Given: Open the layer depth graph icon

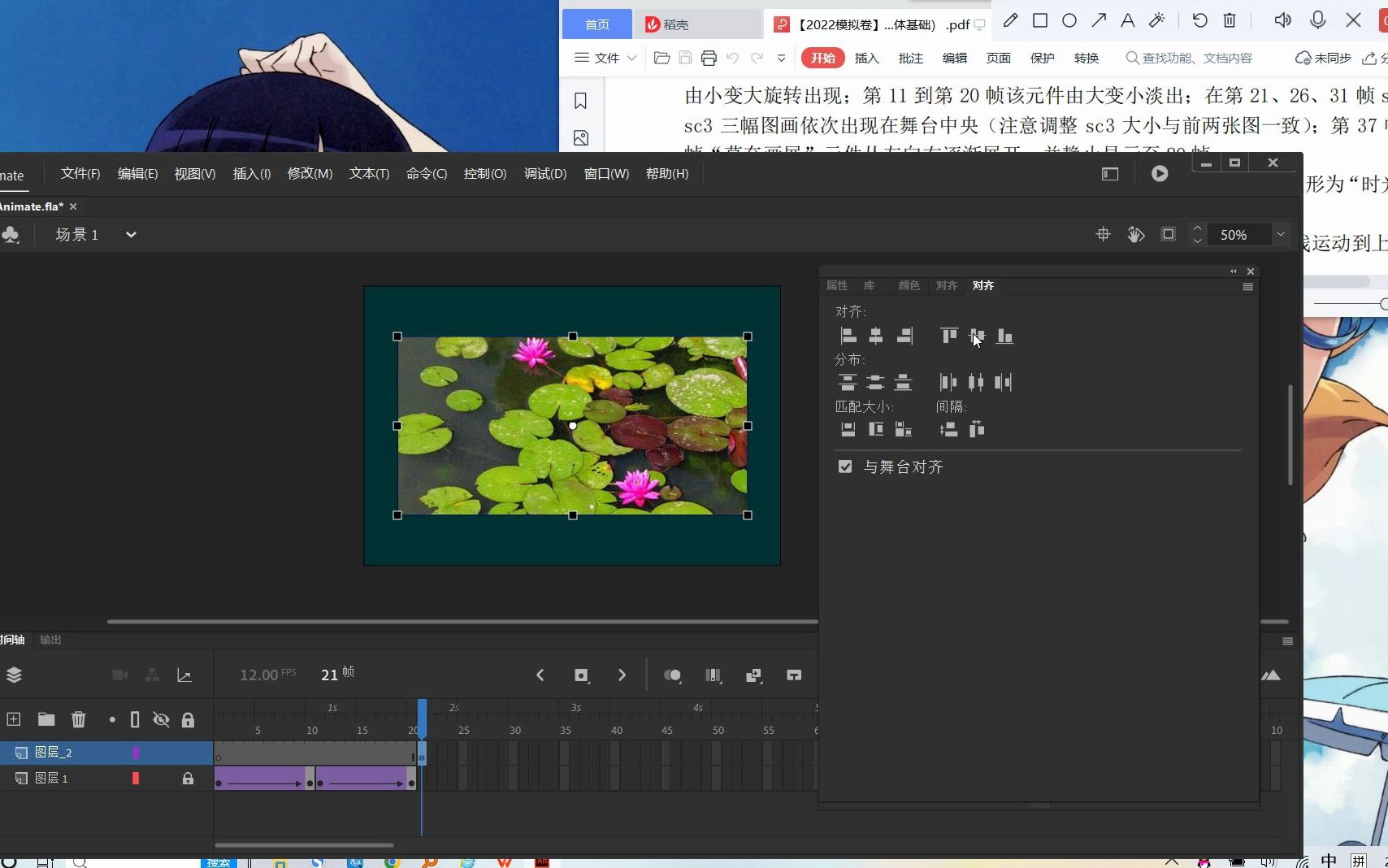Looking at the screenshot, I should 184,675.
